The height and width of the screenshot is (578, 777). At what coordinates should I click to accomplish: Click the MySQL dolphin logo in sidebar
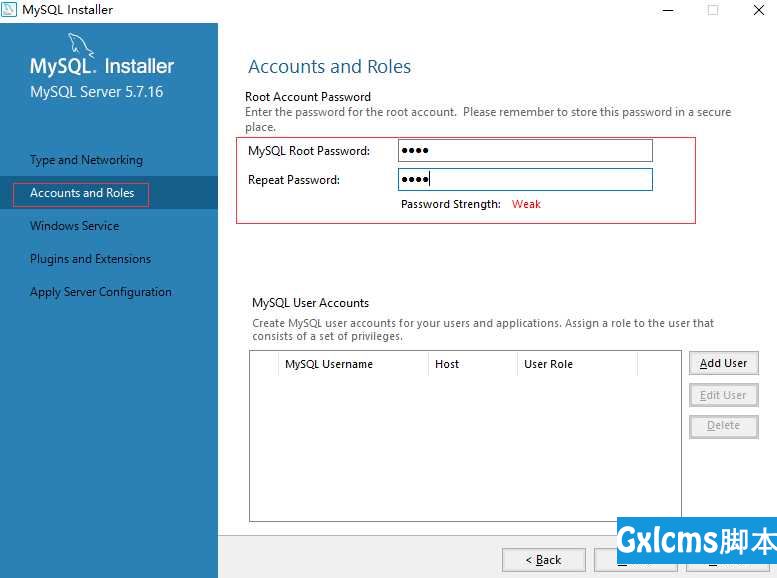click(x=81, y=44)
